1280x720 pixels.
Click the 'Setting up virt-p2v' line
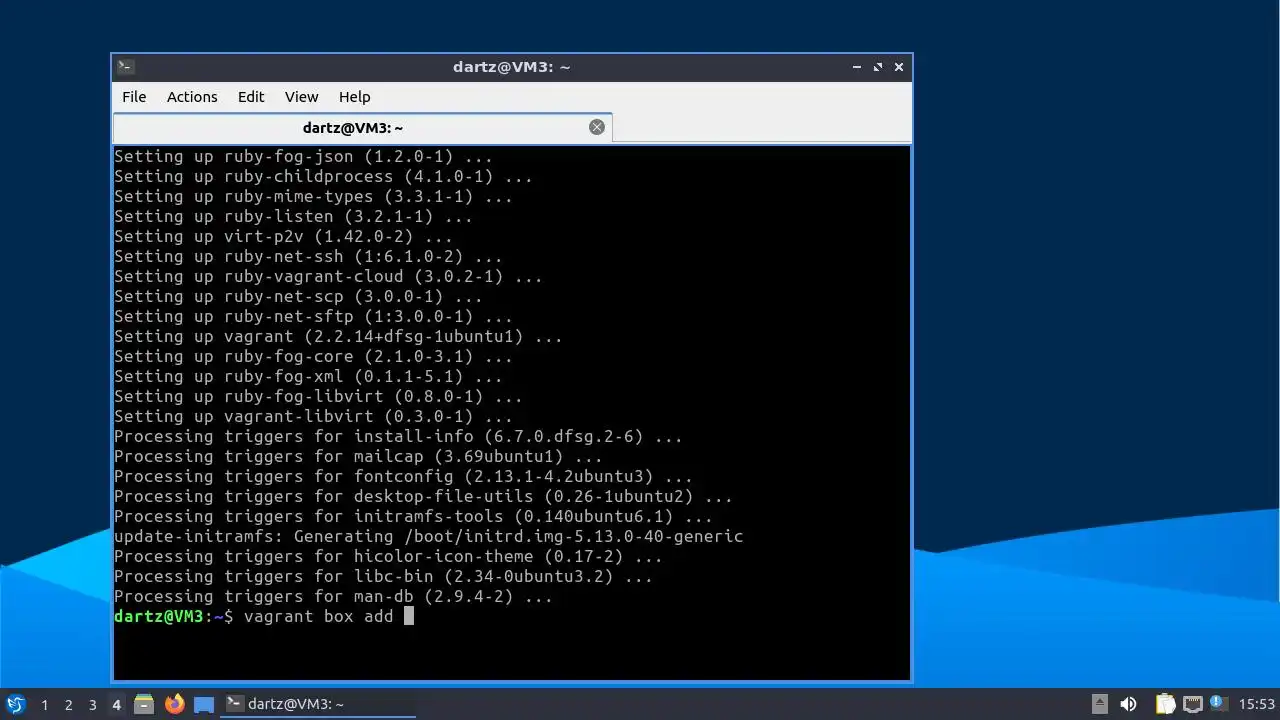pyautogui.click(x=283, y=236)
